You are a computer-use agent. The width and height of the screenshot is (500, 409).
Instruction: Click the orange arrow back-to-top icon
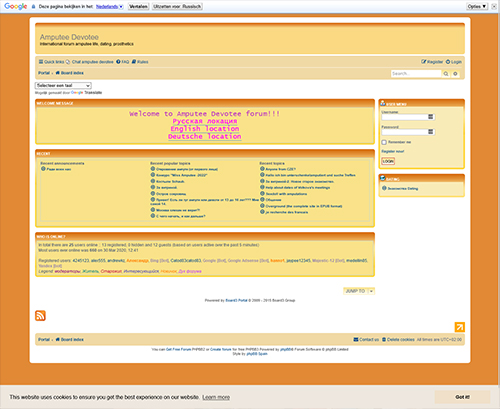click(460, 327)
